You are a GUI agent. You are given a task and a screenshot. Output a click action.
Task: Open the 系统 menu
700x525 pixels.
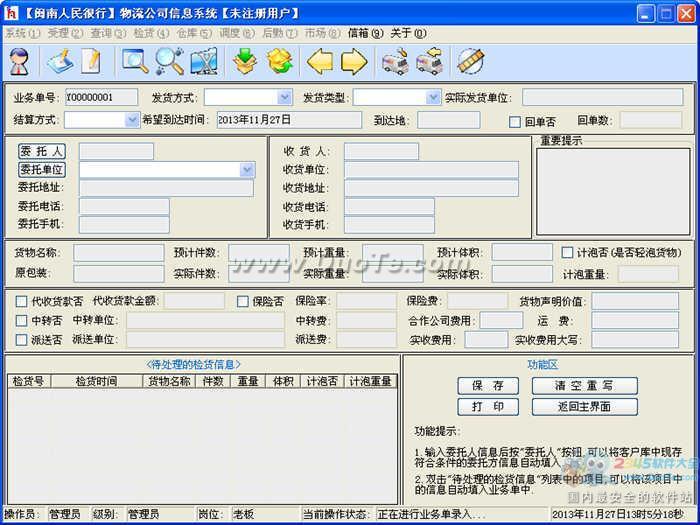tap(22, 33)
